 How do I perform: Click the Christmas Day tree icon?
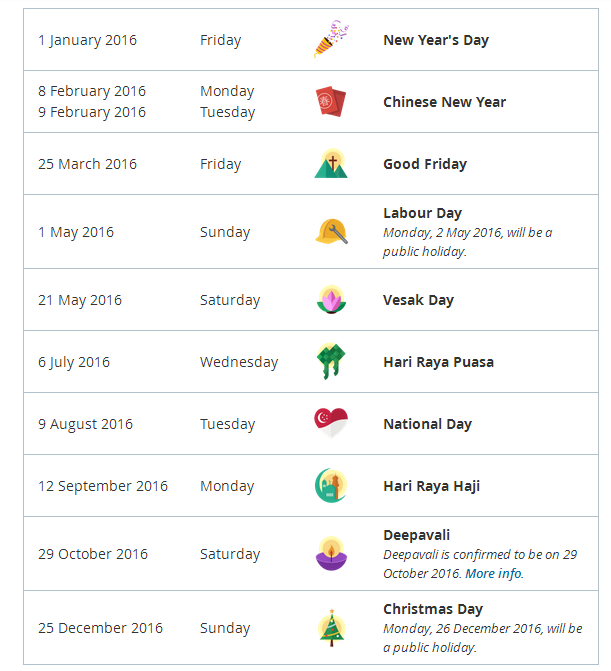point(332,628)
